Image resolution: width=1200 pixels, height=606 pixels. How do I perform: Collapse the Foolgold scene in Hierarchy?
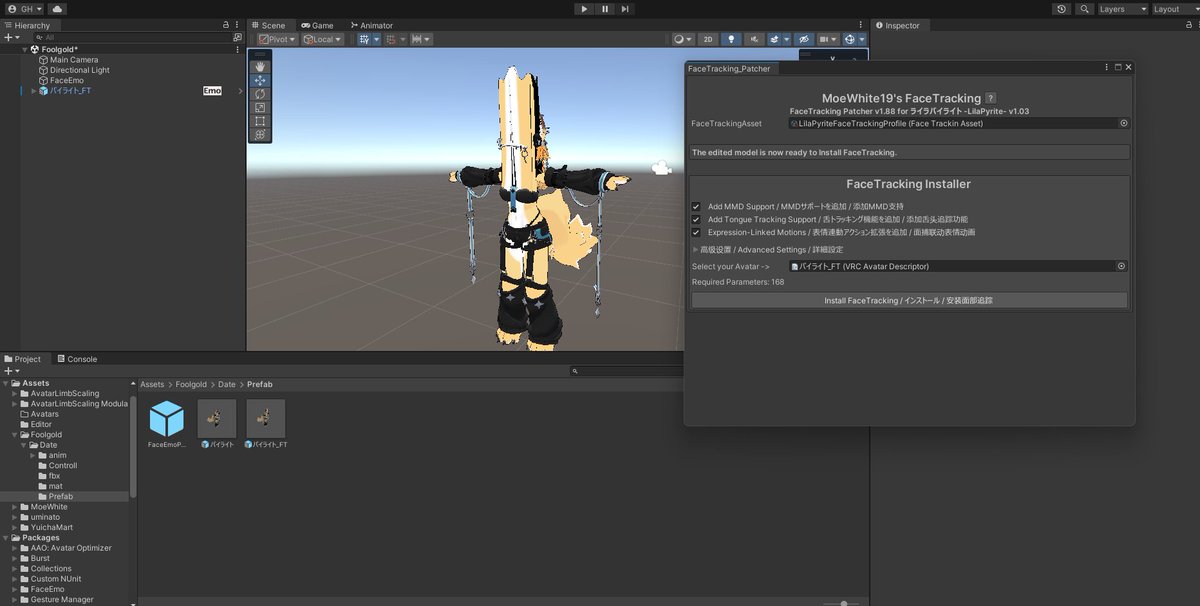pyautogui.click(x=23, y=49)
